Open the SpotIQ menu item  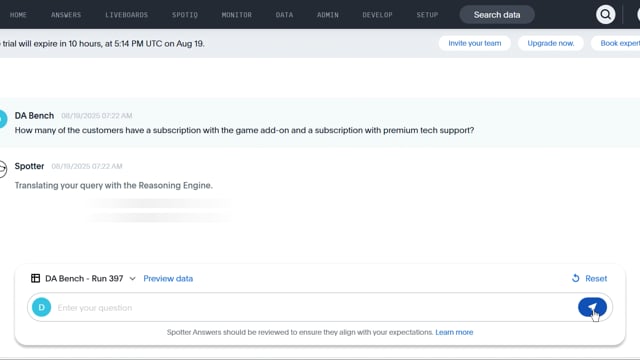click(x=185, y=15)
